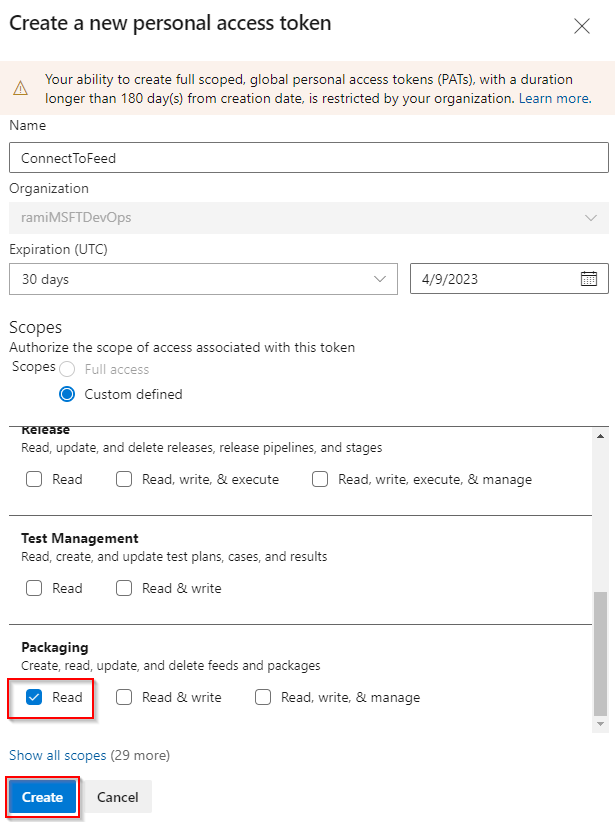This screenshot has height=822, width=615.
Task: Click the warning triangle icon in the banner
Action: 20,88
